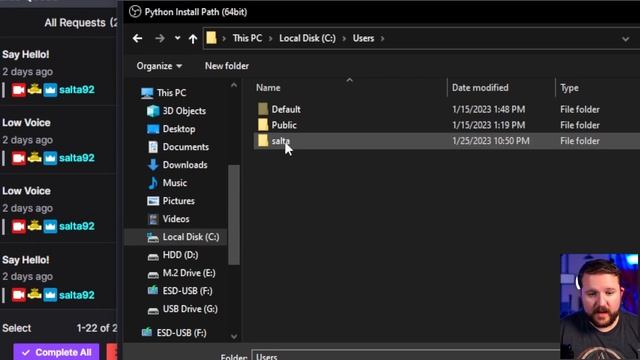
Task: Select 'Local Disk (C:)' in the breadcrumb
Action: click(x=307, y=38)
